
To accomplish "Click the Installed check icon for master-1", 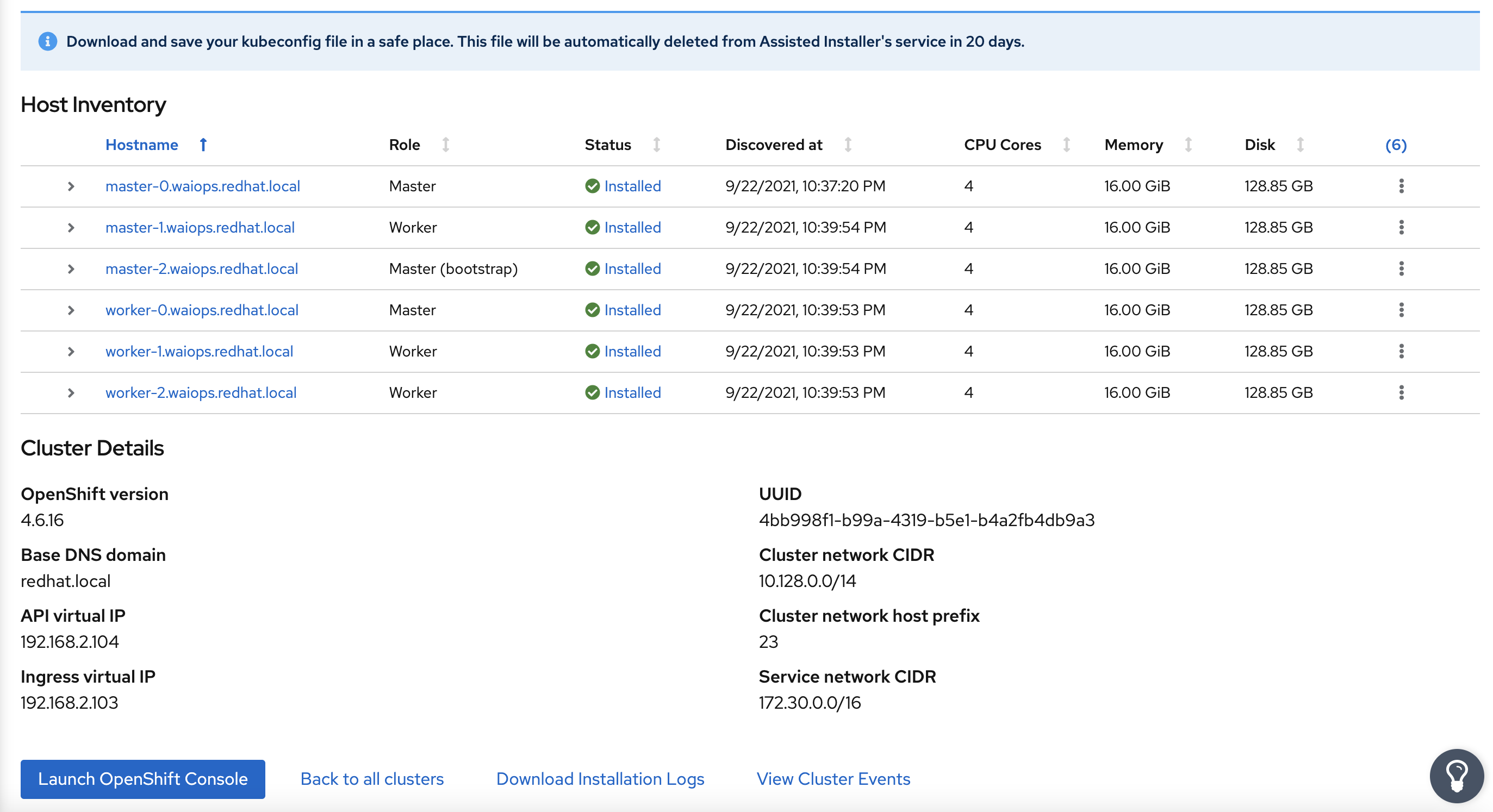I will 592,228.
